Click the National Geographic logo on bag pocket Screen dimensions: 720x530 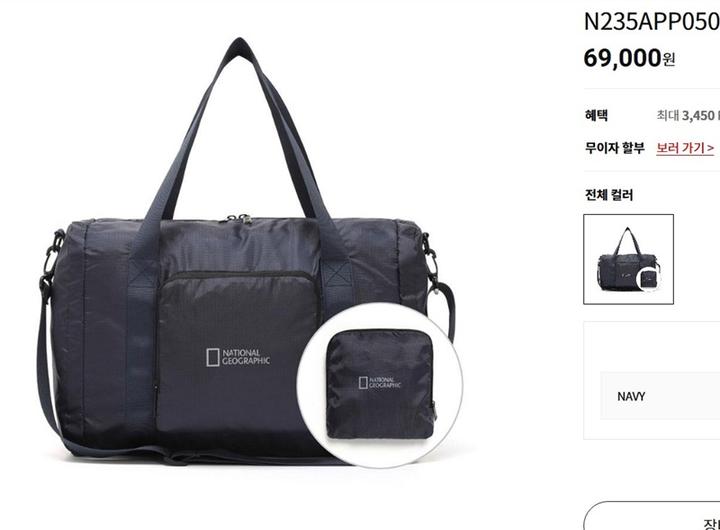click(238, 357)
